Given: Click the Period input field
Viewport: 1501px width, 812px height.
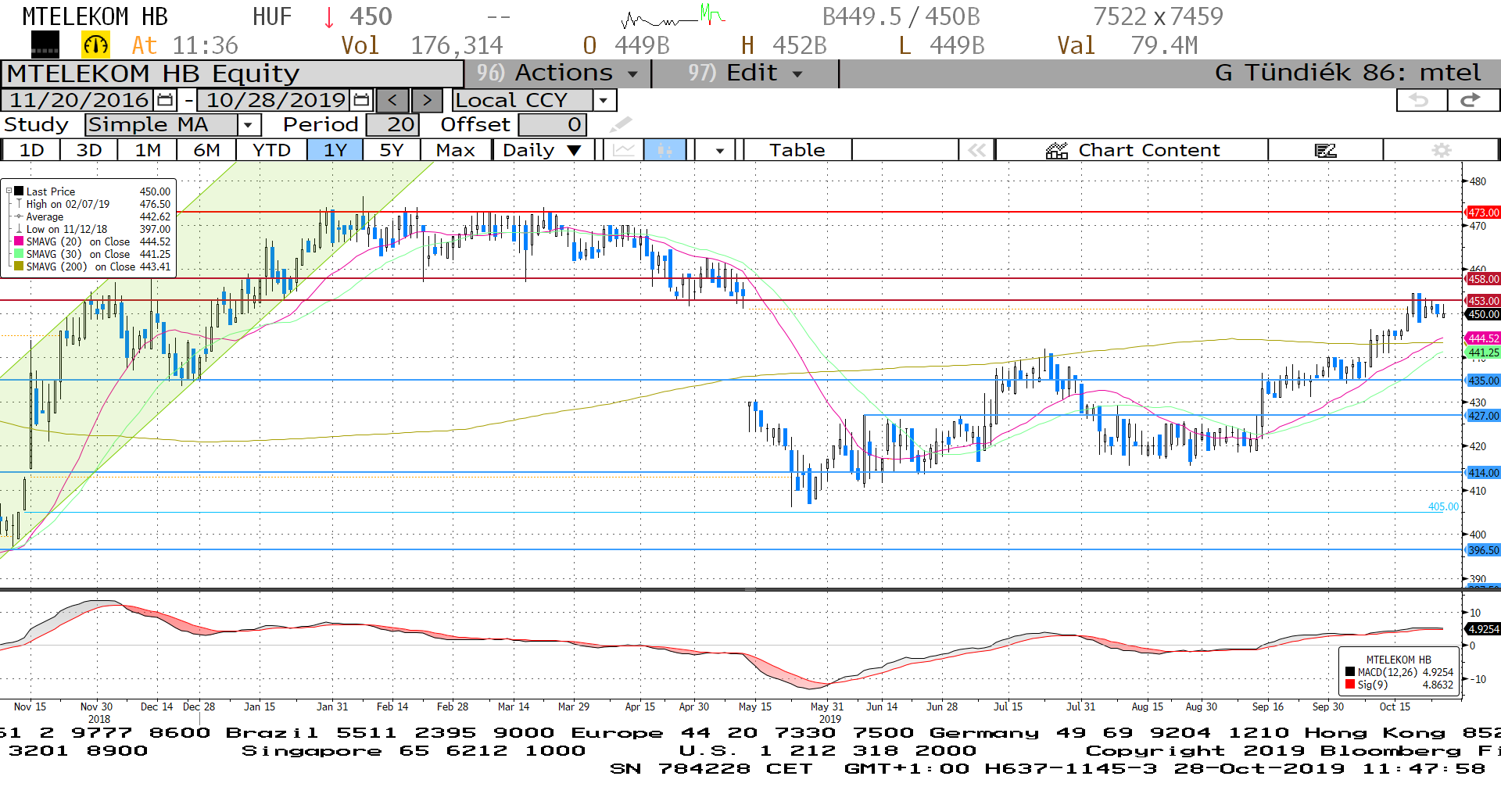Looking at the screenshot, I should tap(392, 124).
